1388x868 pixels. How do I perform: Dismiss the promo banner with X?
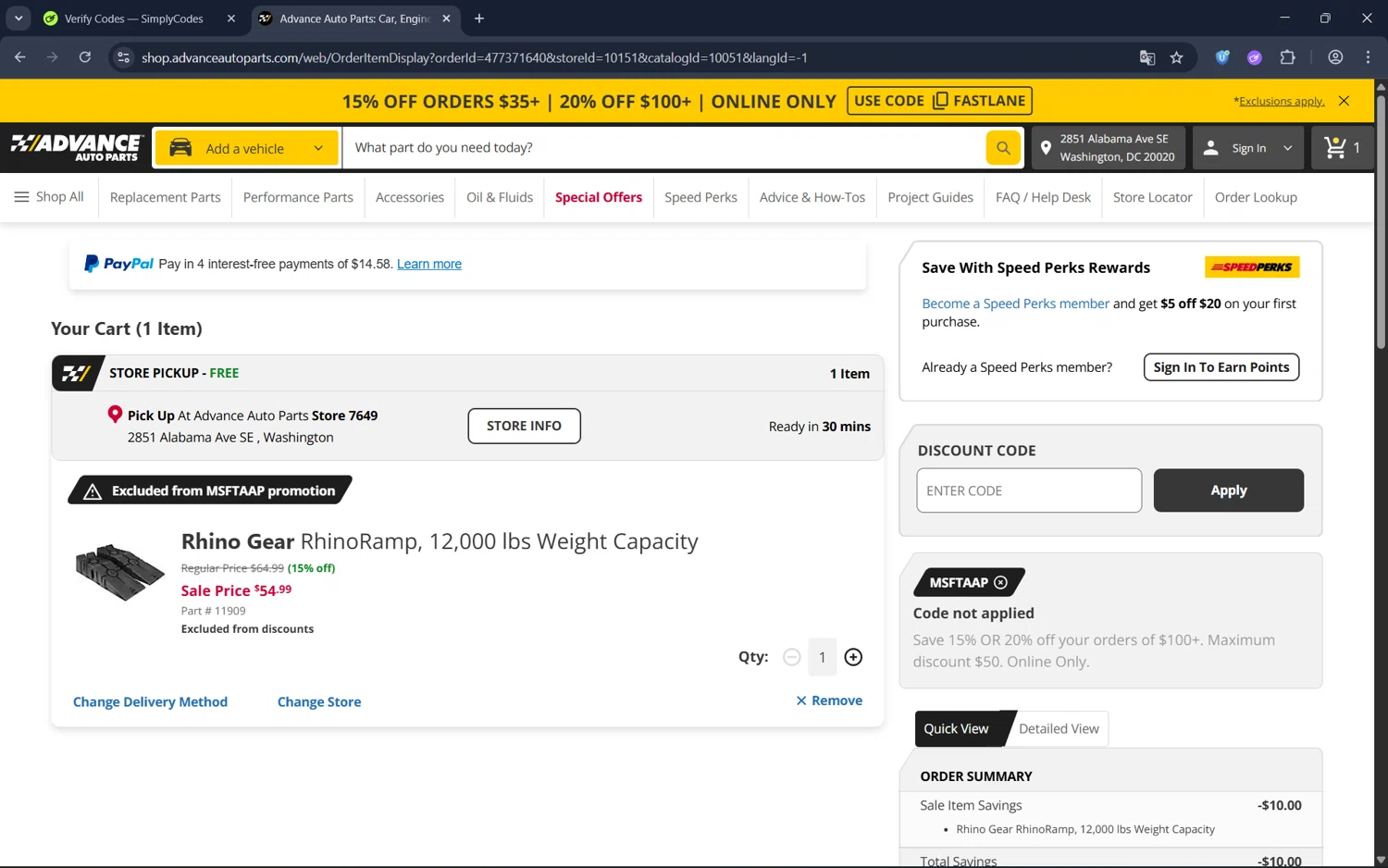[x=1344, y=101]
